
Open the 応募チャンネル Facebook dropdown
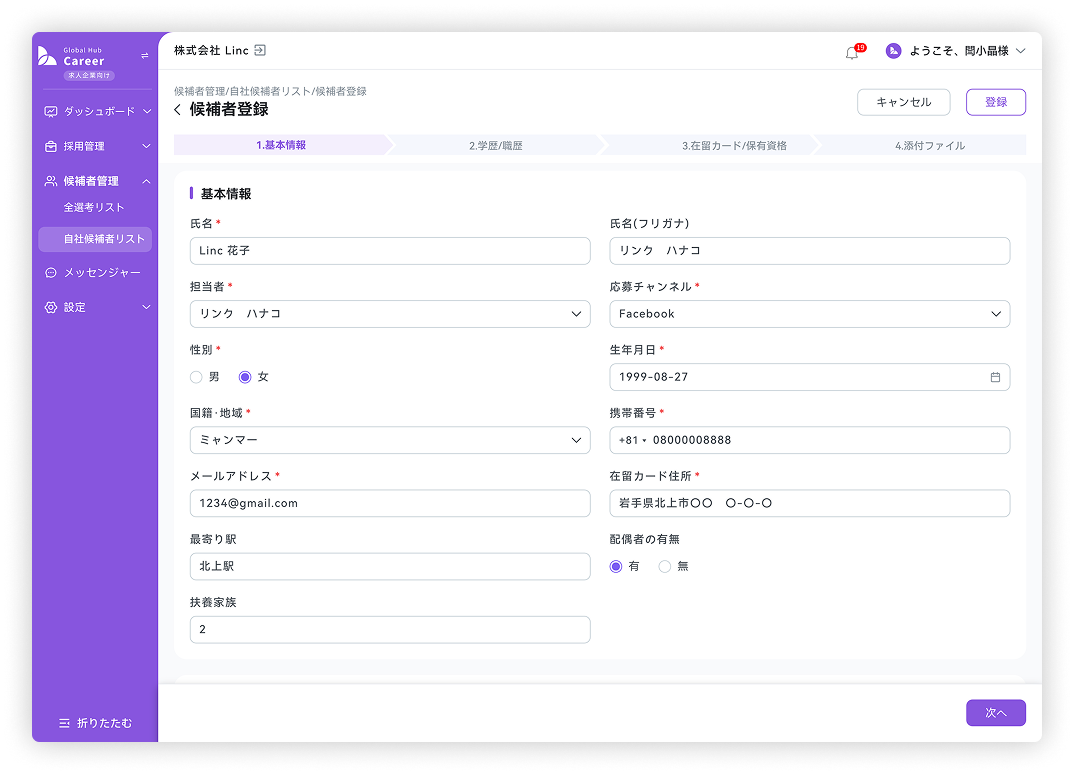point(810,314)
